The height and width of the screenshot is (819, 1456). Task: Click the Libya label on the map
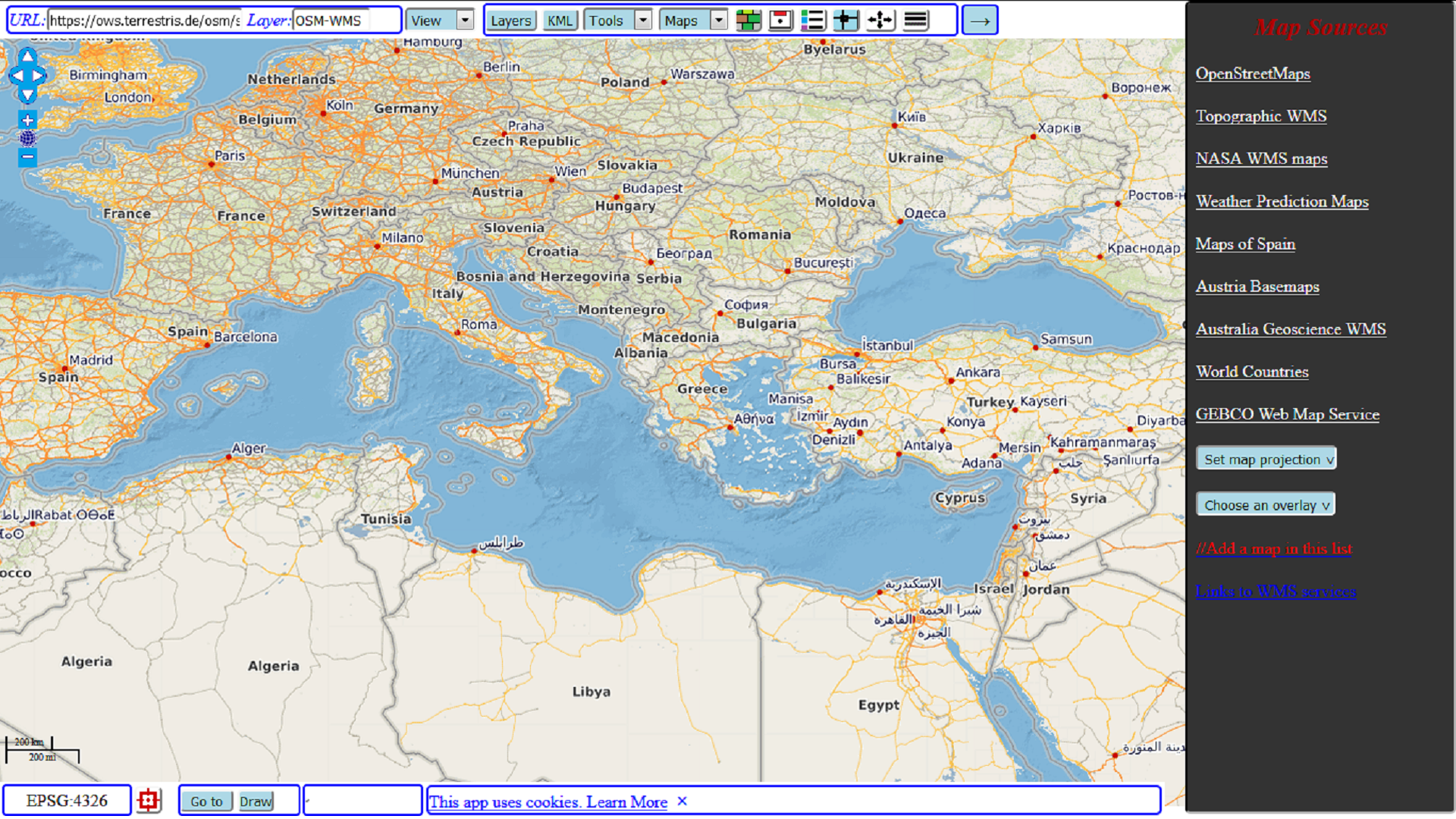click(591, 691)
